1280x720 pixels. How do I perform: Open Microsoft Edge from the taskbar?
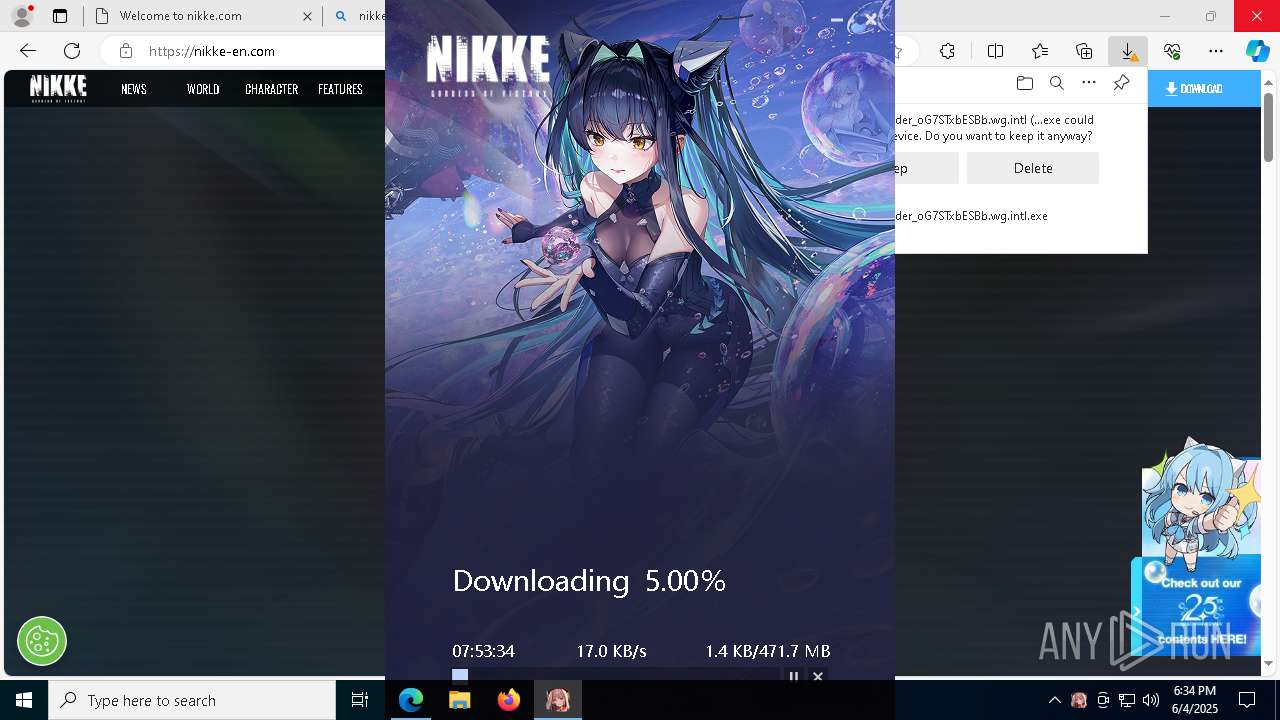tap(411, 700)
